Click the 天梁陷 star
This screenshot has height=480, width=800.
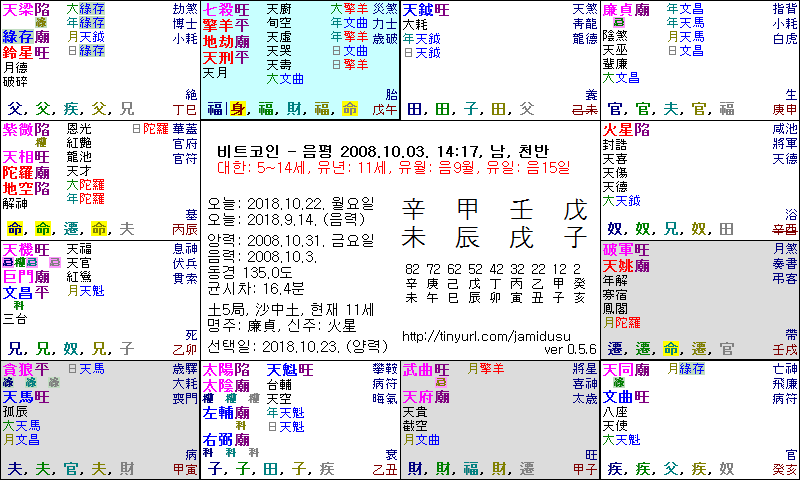point(26,10)
